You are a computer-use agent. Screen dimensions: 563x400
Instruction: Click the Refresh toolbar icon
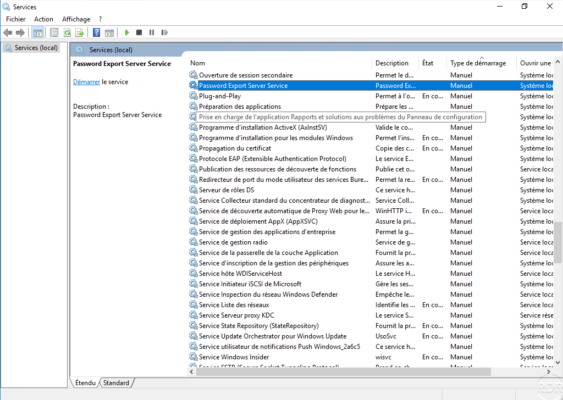(67, 33)
